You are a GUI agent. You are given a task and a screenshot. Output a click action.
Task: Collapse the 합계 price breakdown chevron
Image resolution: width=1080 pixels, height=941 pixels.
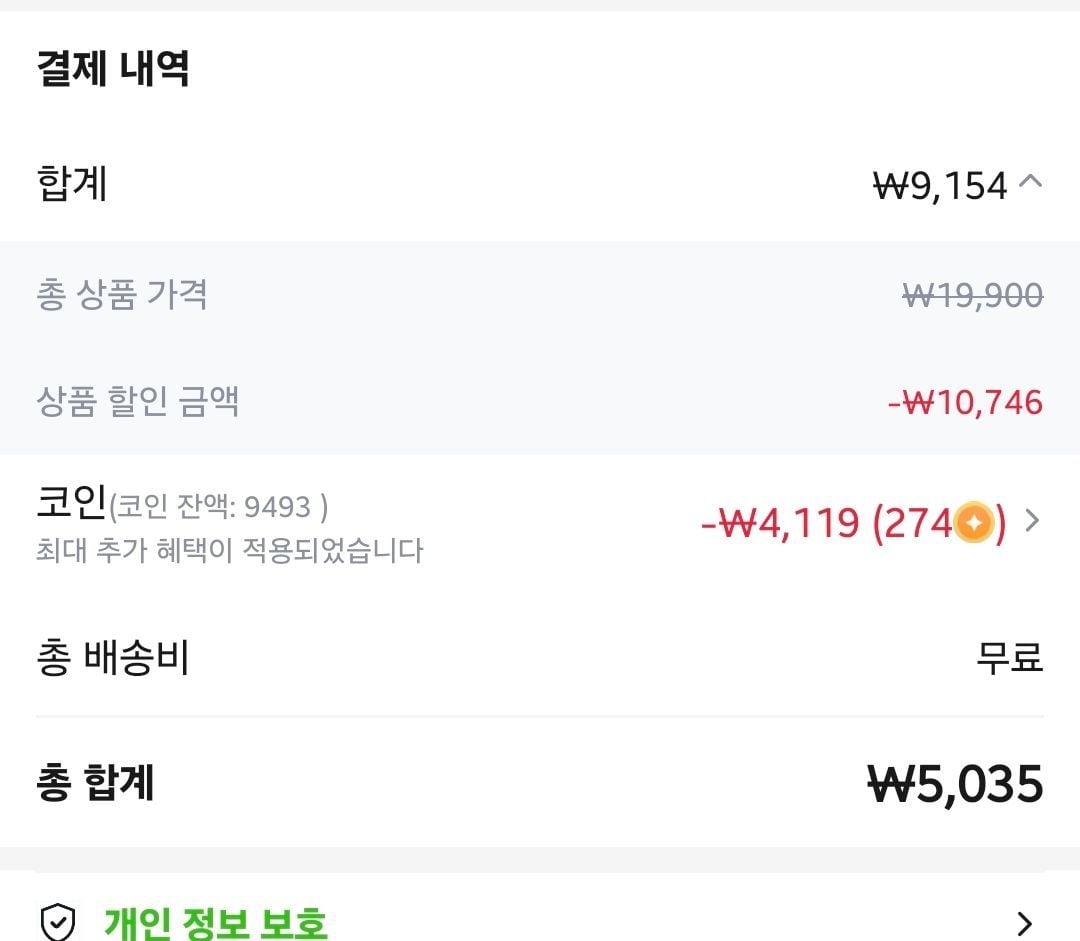coord(1031,182)
